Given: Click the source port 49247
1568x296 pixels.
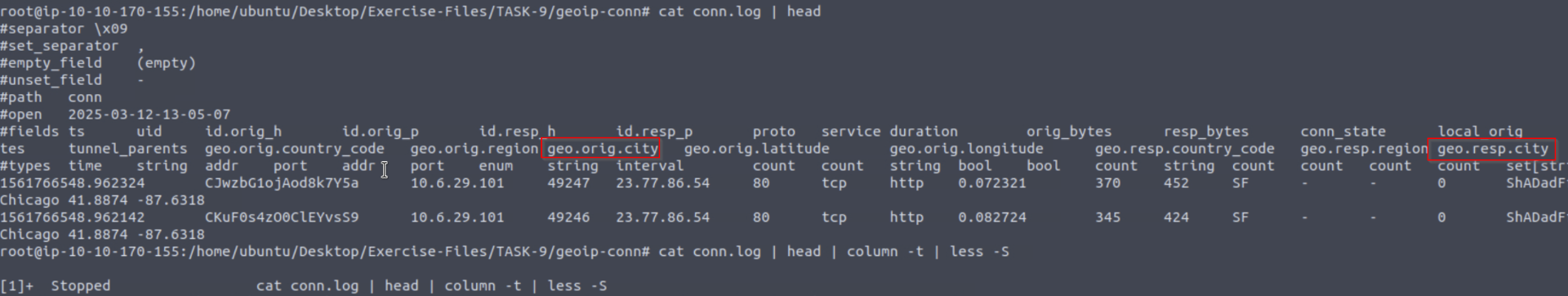Looking at the screenshot, I should tap(568, 183).
